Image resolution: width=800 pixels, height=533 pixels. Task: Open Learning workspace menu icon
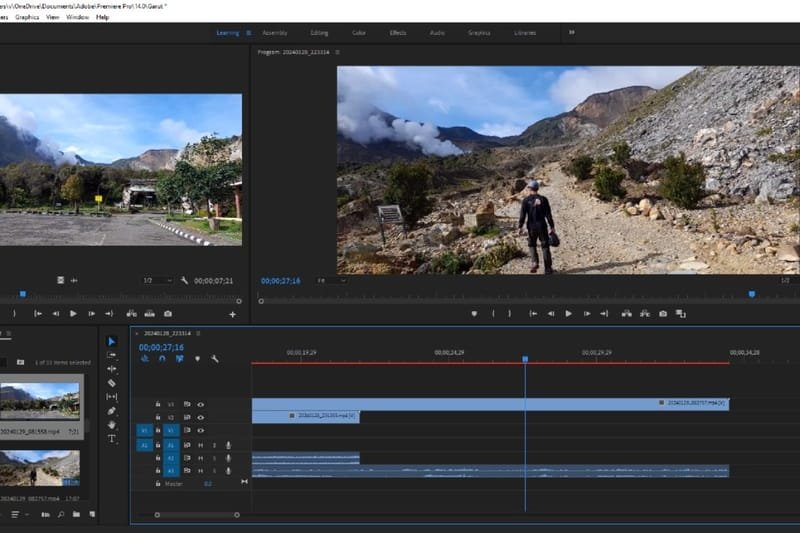point(248,33)
